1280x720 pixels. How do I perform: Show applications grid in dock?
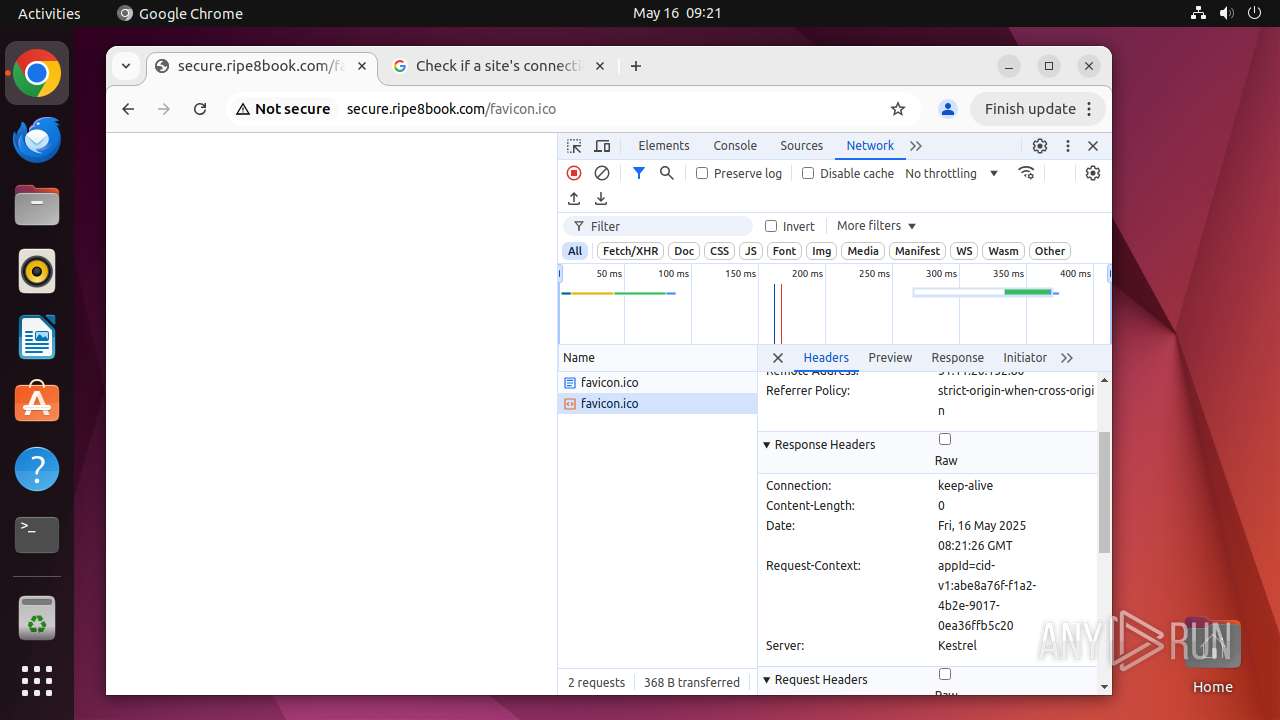tap(37, 681)
